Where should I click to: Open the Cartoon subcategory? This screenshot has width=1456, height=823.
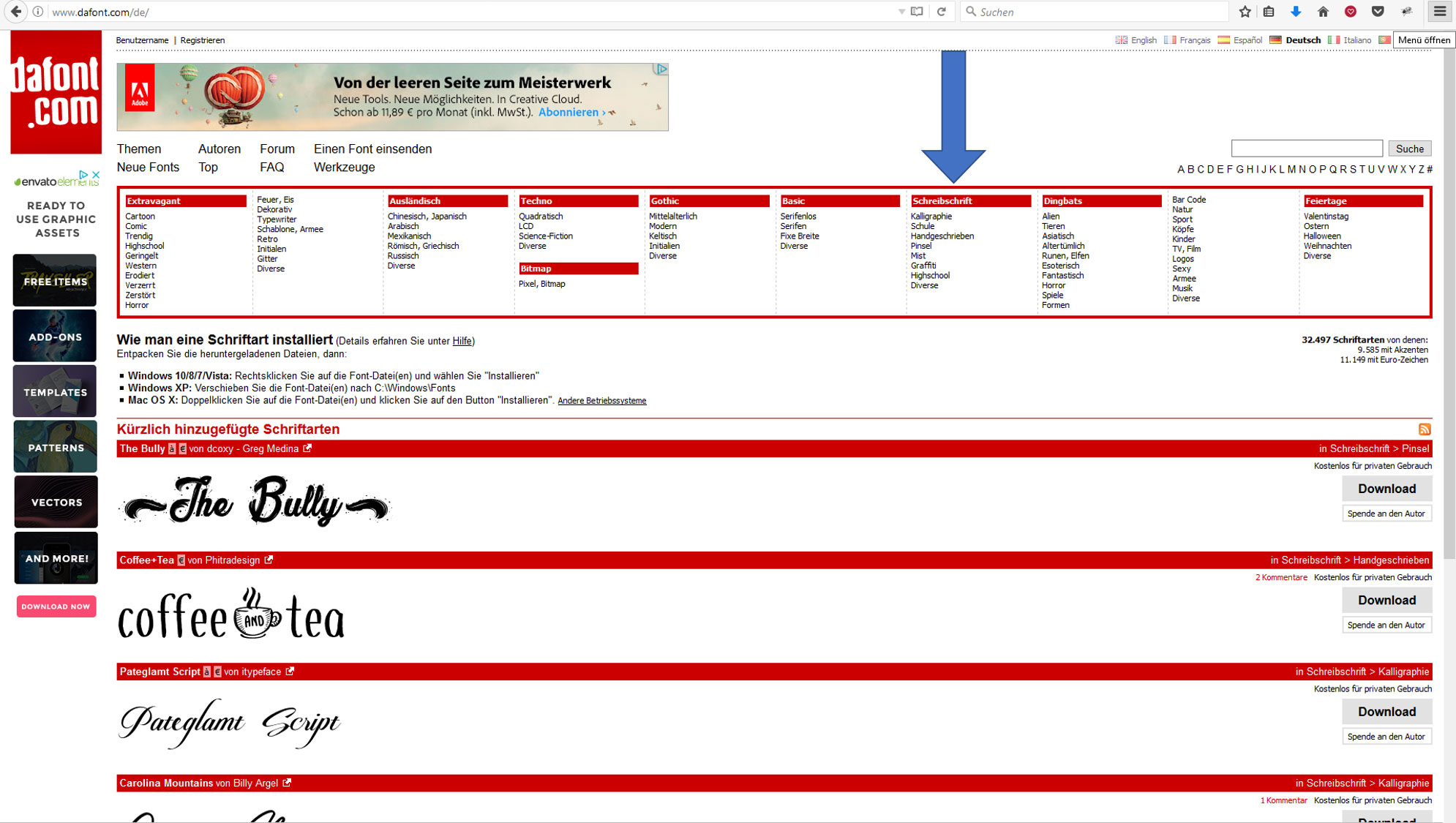click(x=140, y=217)
